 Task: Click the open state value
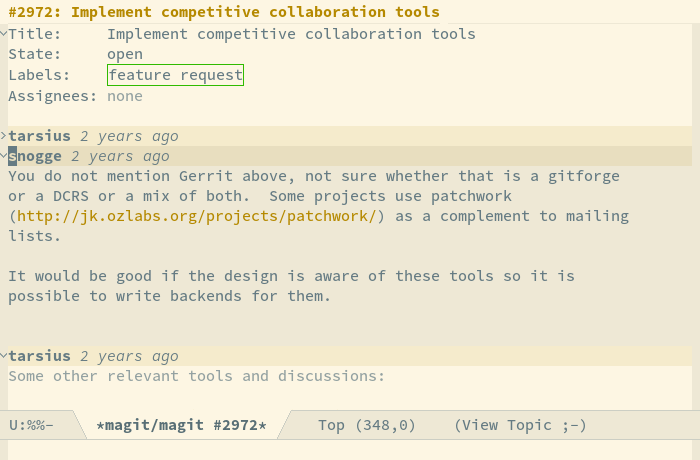[x=125, y=54]
